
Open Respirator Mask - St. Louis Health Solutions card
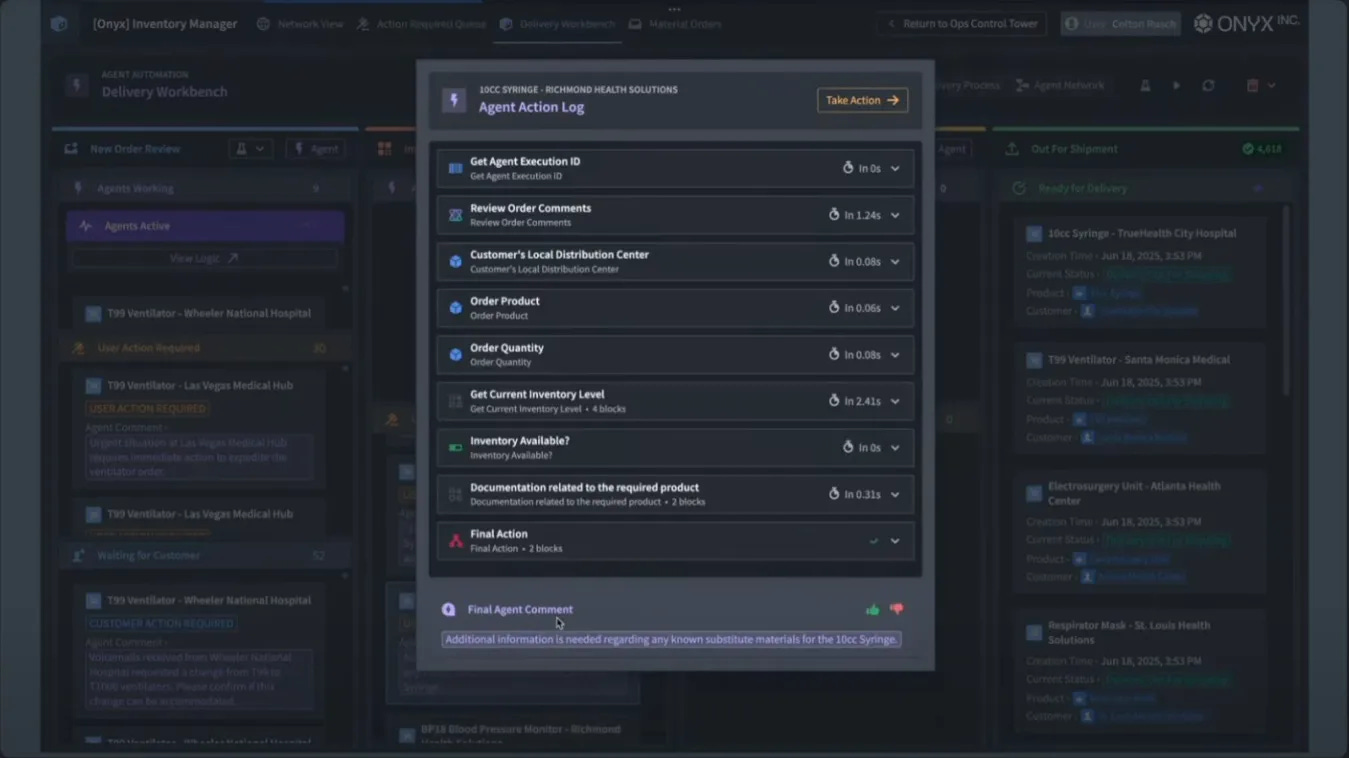pos(1141,672)
